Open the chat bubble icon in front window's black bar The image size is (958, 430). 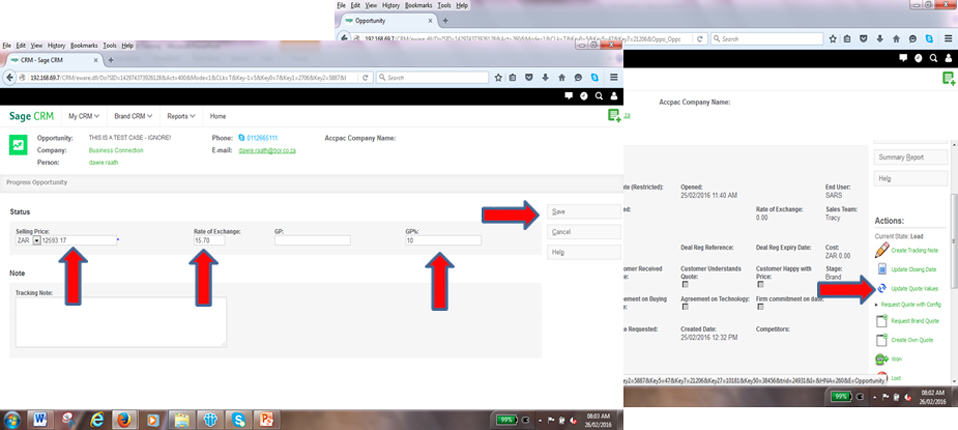(569, 96)
